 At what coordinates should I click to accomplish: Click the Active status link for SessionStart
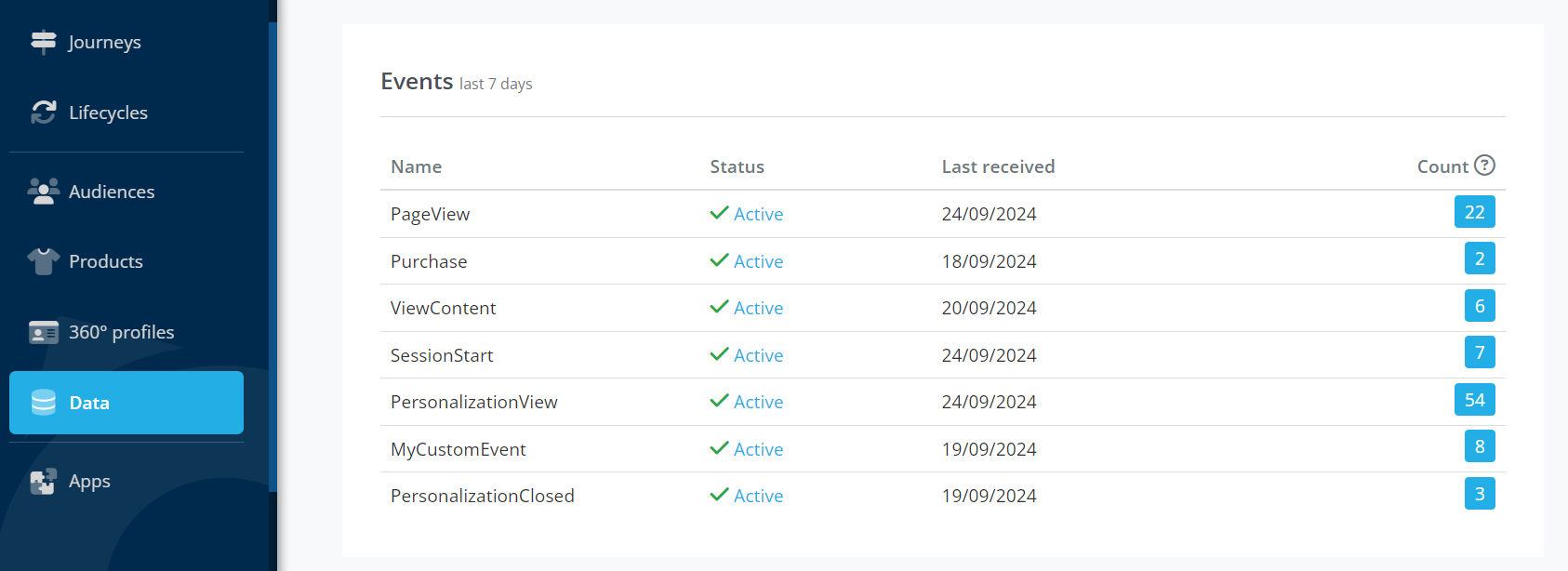point(758,355)
